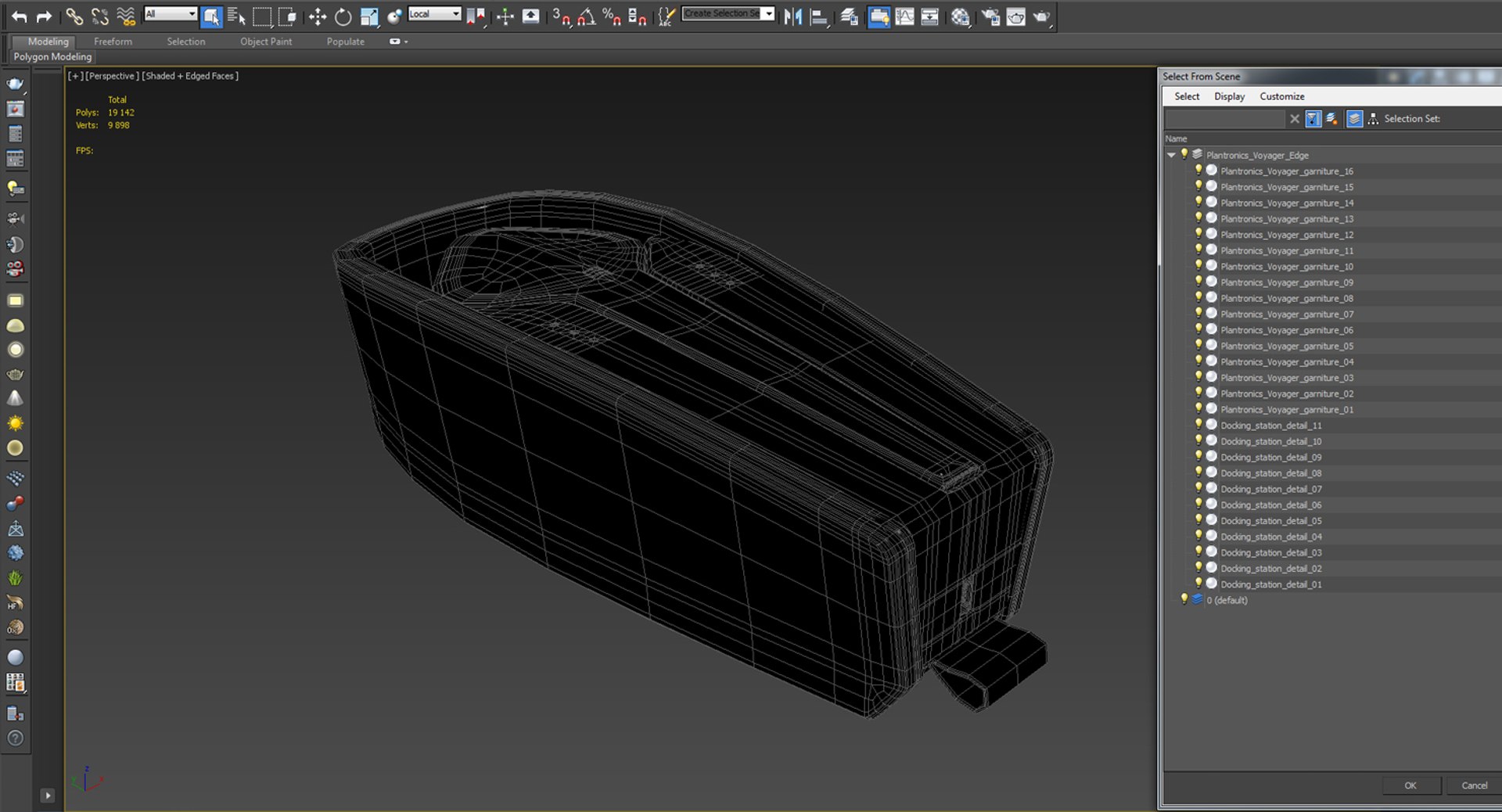Click the Undo arrow in the main toolbar

click(20, 16)
